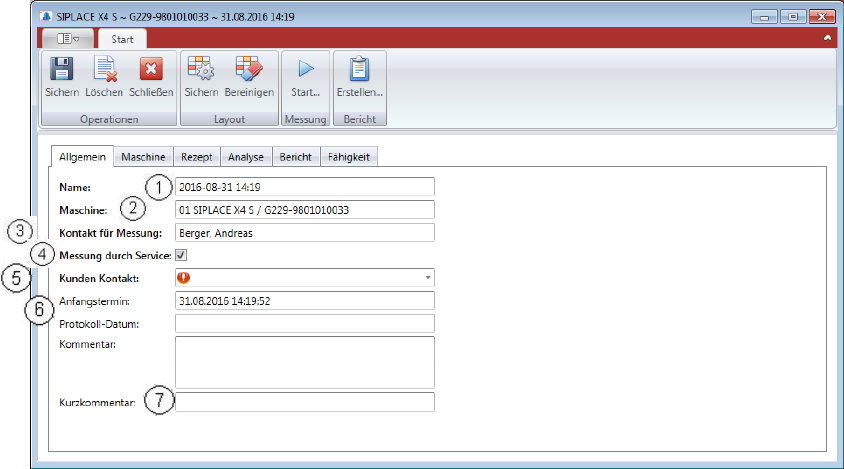Click the application icon in title bar
This screenshot has height=469, width=844.
(x=46, y=16)
